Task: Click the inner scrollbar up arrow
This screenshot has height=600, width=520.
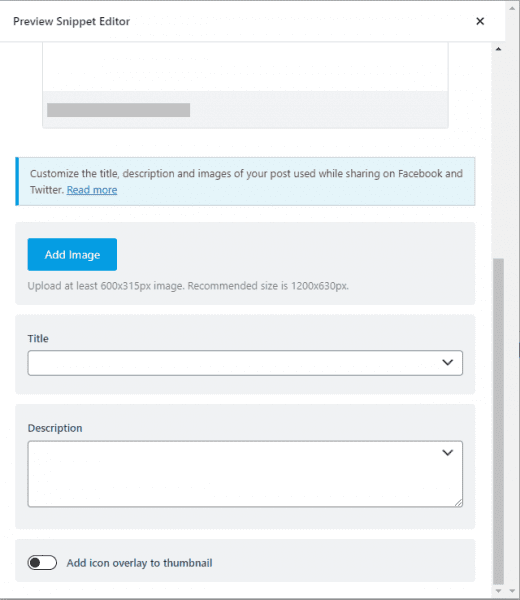Action: click(498, 49)
